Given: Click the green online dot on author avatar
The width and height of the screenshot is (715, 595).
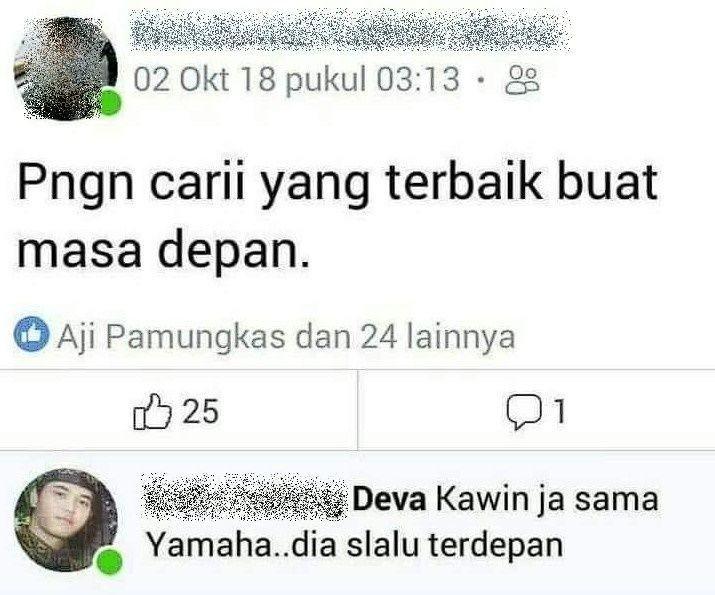Looking at the screenshot, I should [110, 102].
